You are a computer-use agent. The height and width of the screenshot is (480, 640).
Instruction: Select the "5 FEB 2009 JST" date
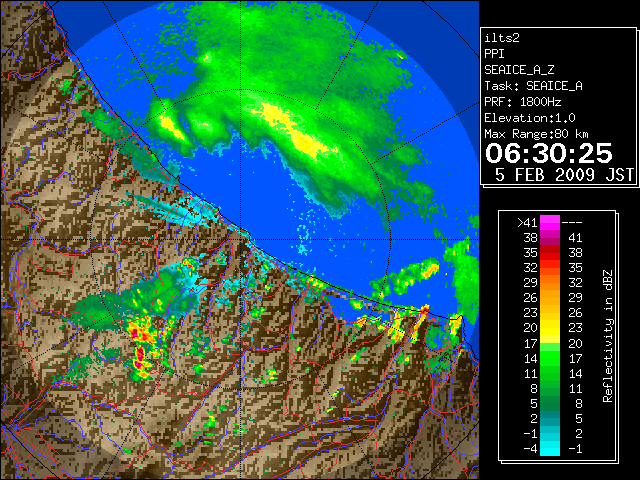[564, 175]
